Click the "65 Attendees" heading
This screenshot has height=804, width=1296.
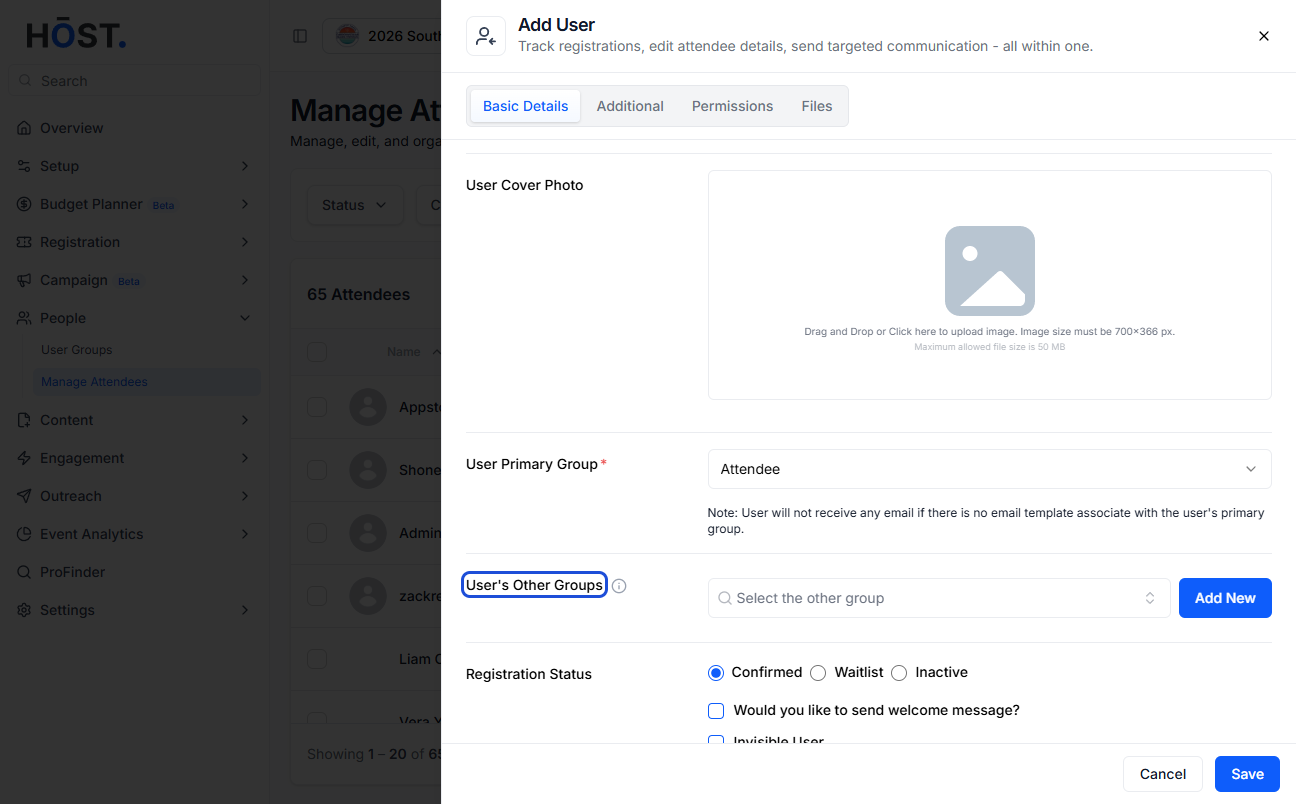(358, 294)
